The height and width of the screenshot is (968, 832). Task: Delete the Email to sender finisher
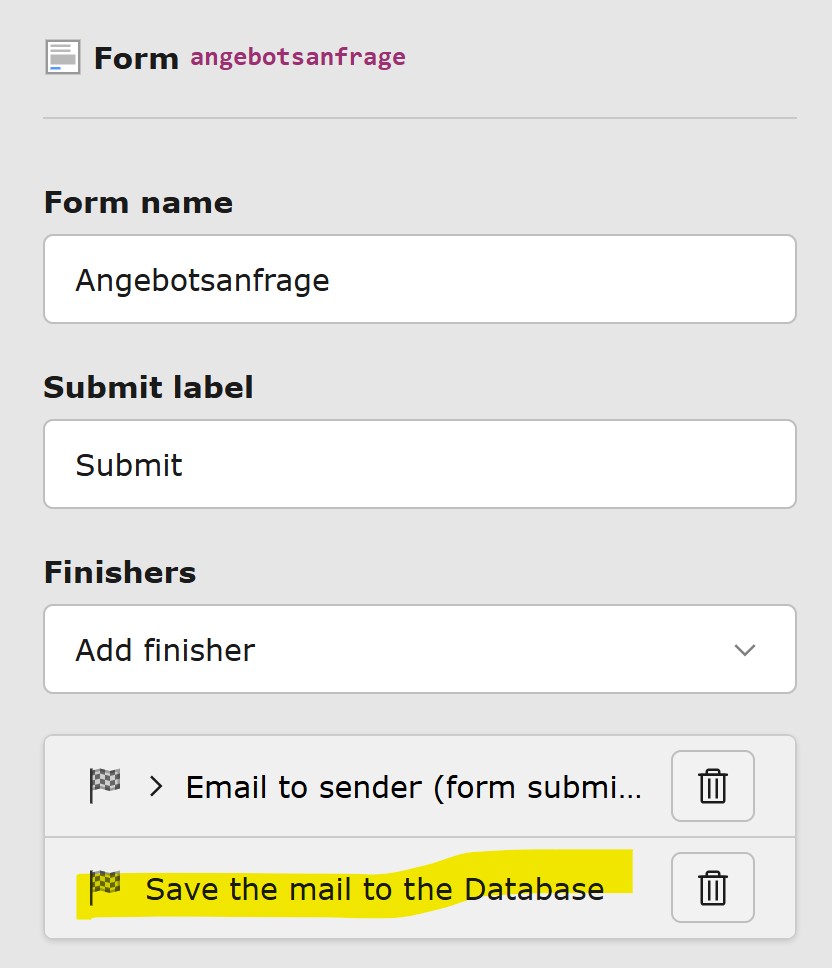tap(712, 786)
